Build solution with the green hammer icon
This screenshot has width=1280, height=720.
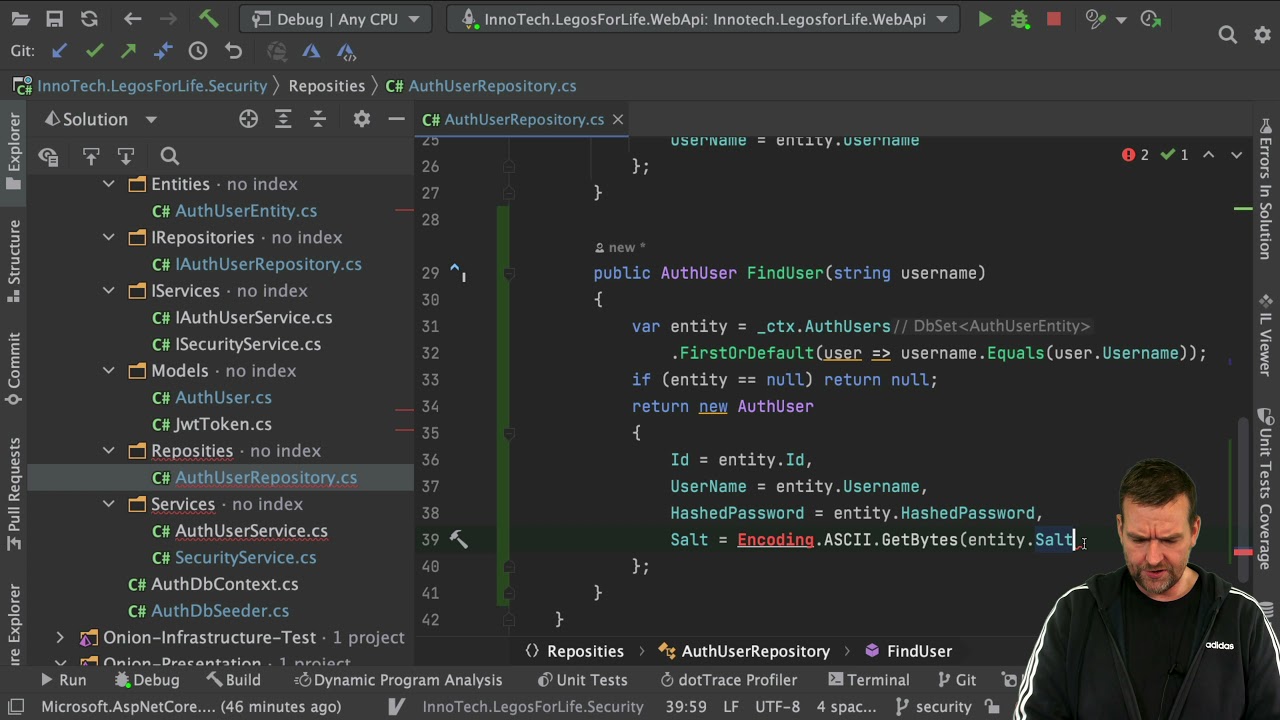[x=208, y=19]
